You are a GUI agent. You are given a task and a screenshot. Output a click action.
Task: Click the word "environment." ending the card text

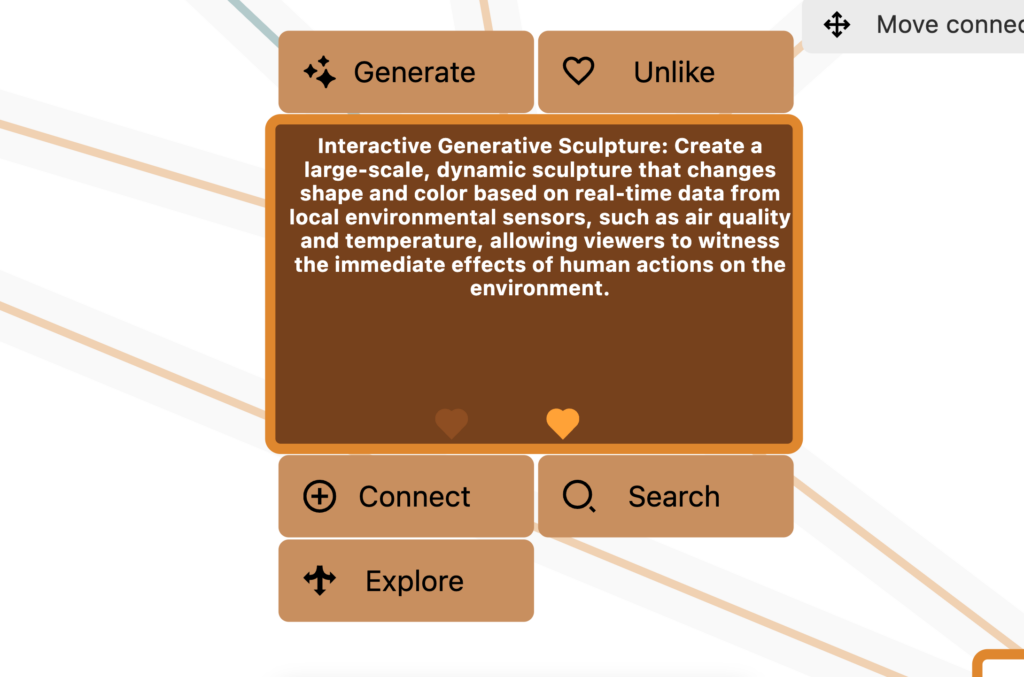[539, 289]
